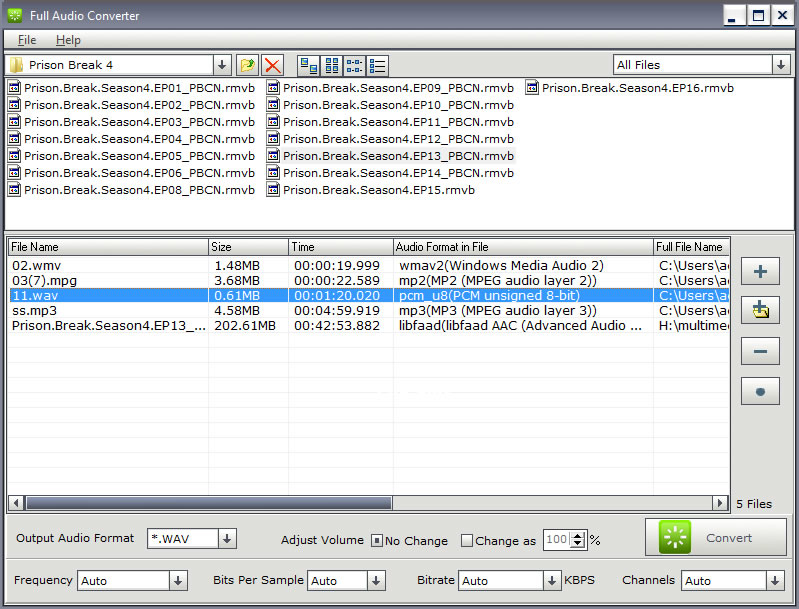Click the 00:04:59.919 time cell
799x609 pixels.
click(337, 310)
